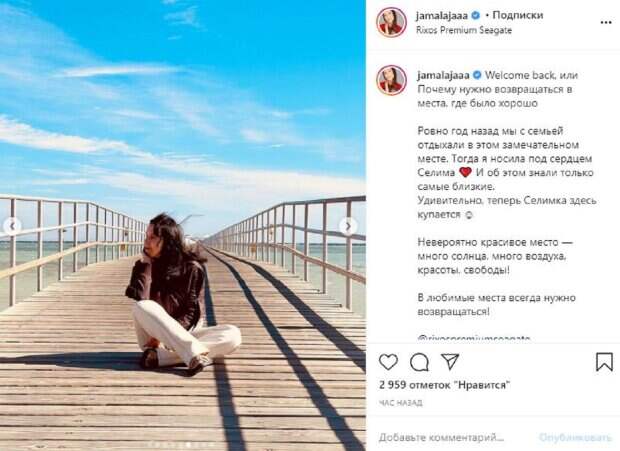Open jamalajaaa avatar beside the caption
Screen dimensions: 620x451
(391, 81)
